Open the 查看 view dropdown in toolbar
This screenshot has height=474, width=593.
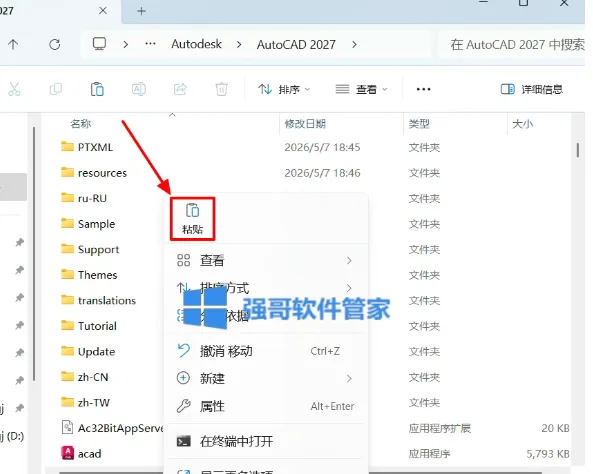tap(362, 90)
